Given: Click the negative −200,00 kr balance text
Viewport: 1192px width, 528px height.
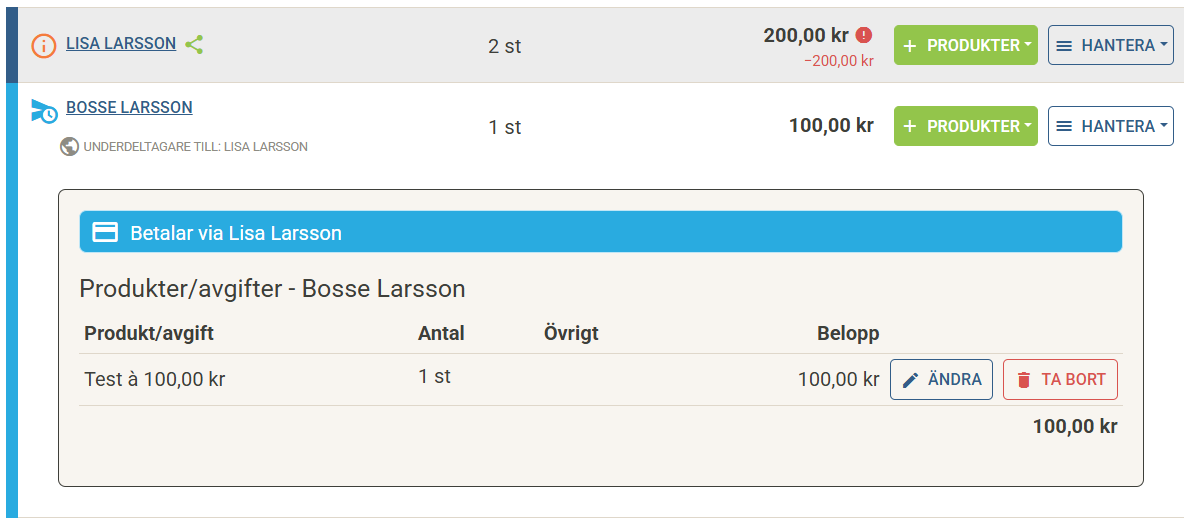Looking at the screenshot, I should [839, 60].
